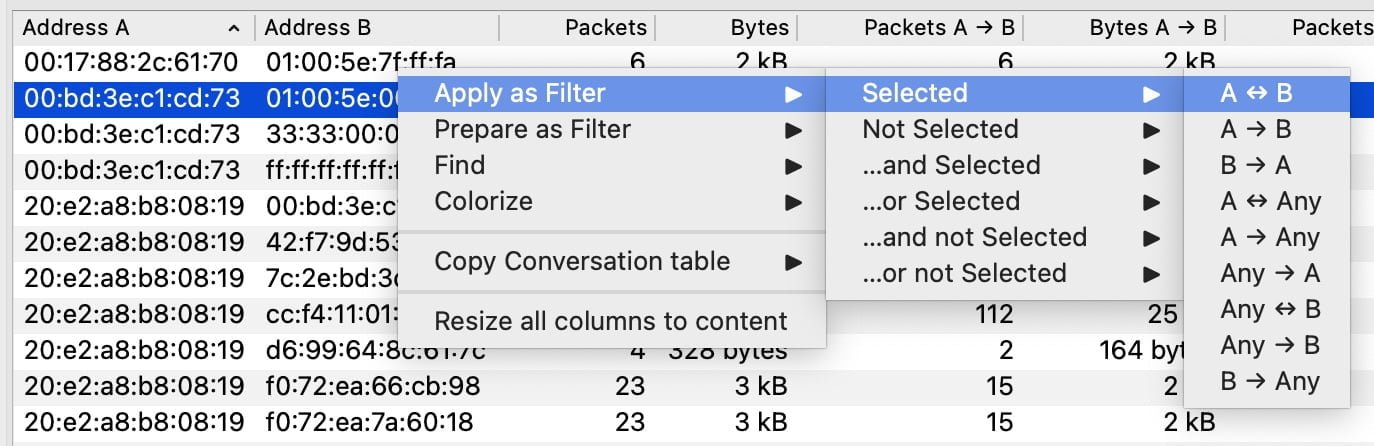Expand the Colorize submenu
Image resolution: width=1374 pixels, height=446 pixels.
point(483,201)
